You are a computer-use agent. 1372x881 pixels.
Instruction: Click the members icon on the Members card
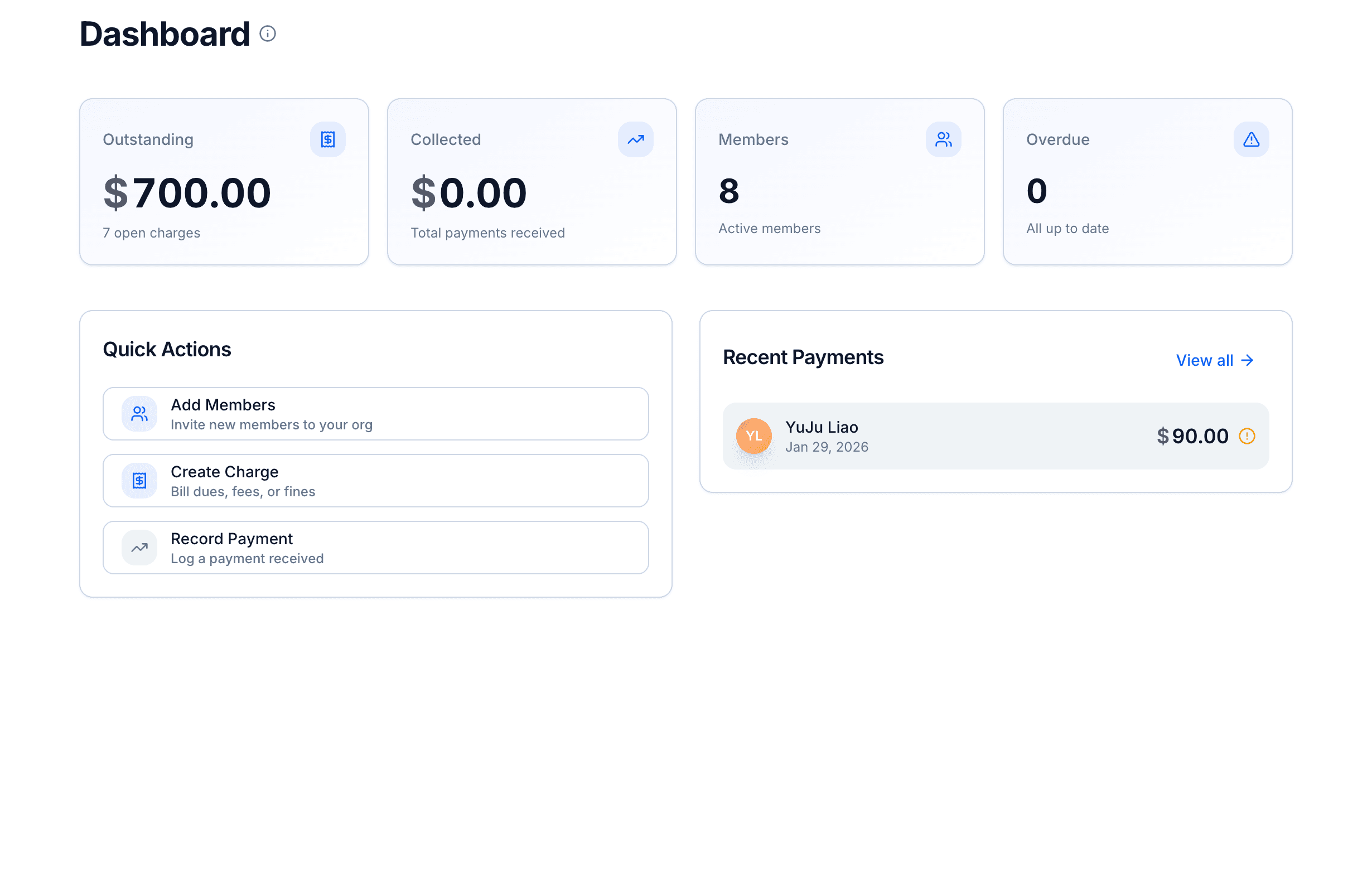[943, 139]
